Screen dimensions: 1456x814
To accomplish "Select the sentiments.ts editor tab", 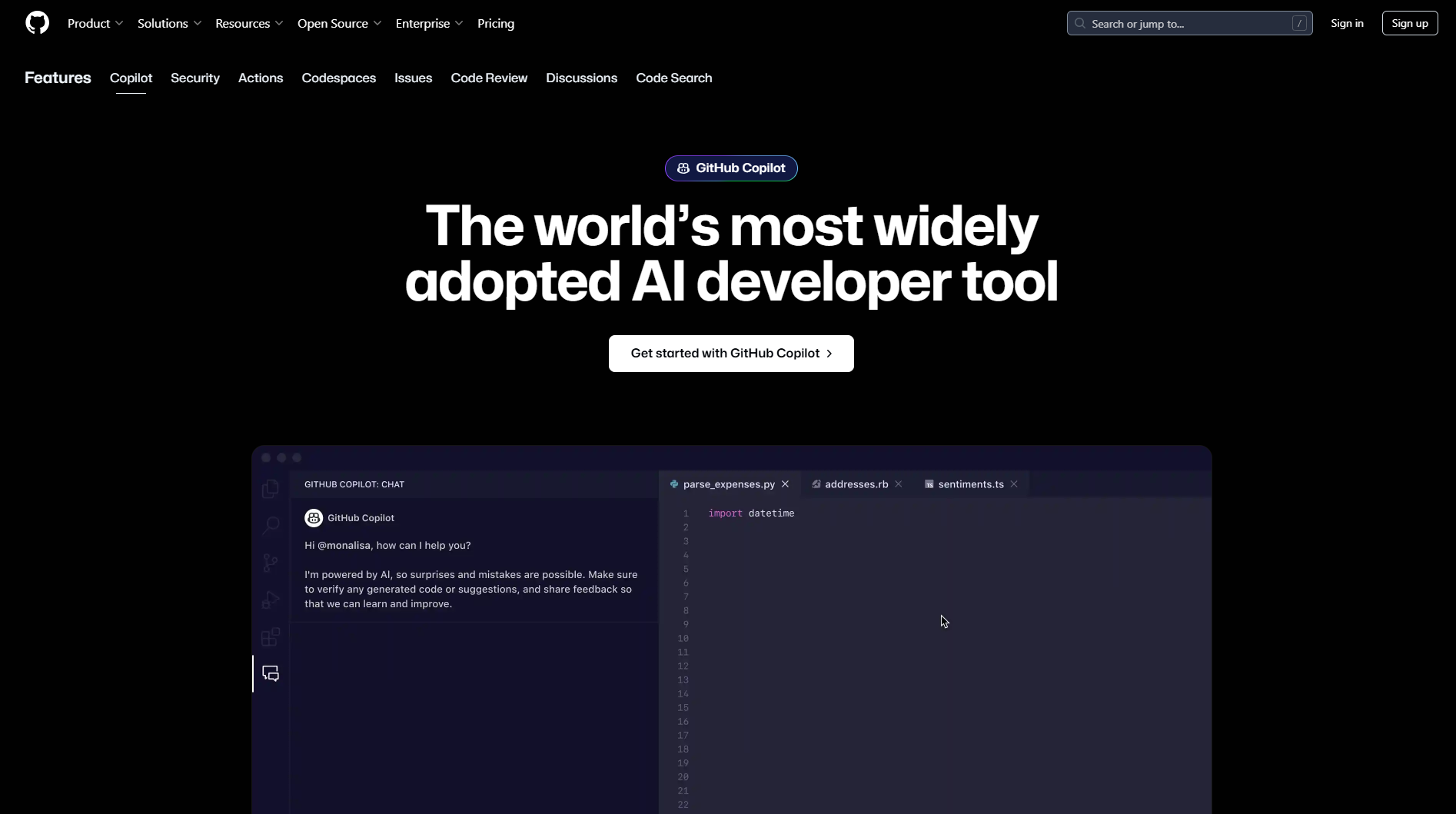I will coord(971,484).
